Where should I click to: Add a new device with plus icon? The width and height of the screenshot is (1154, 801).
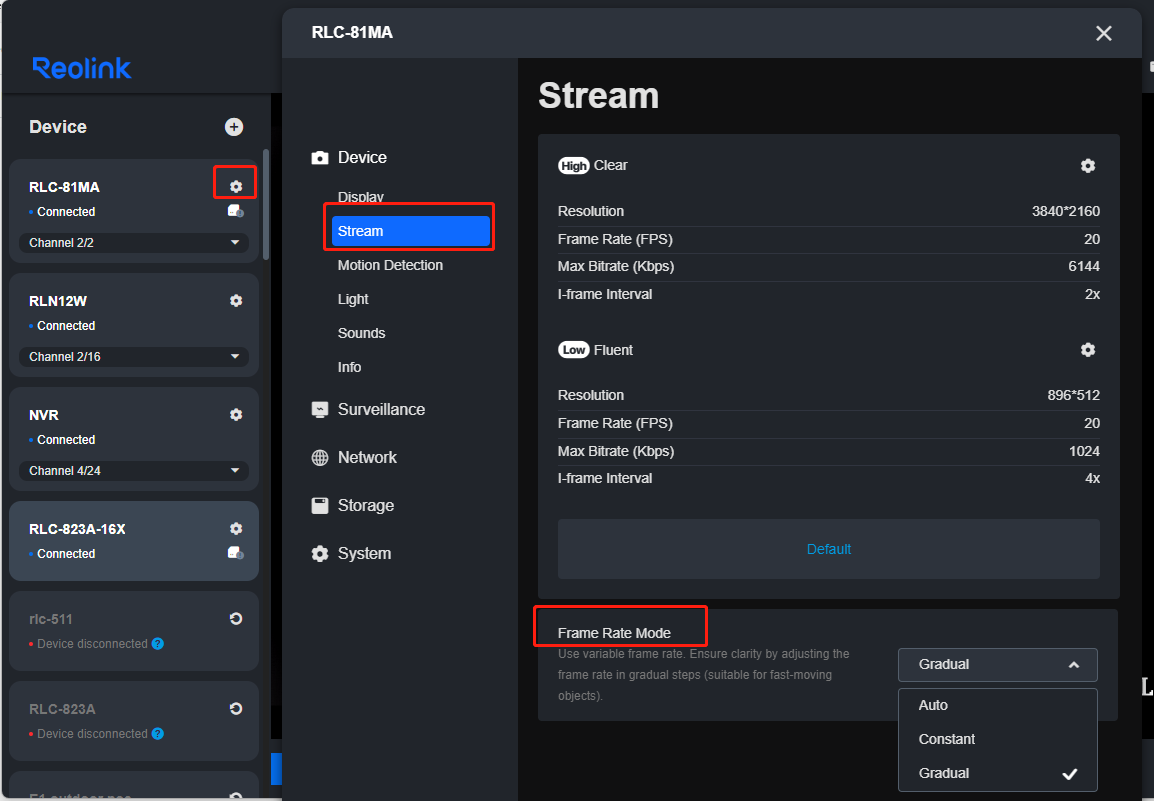pos(233,127)
